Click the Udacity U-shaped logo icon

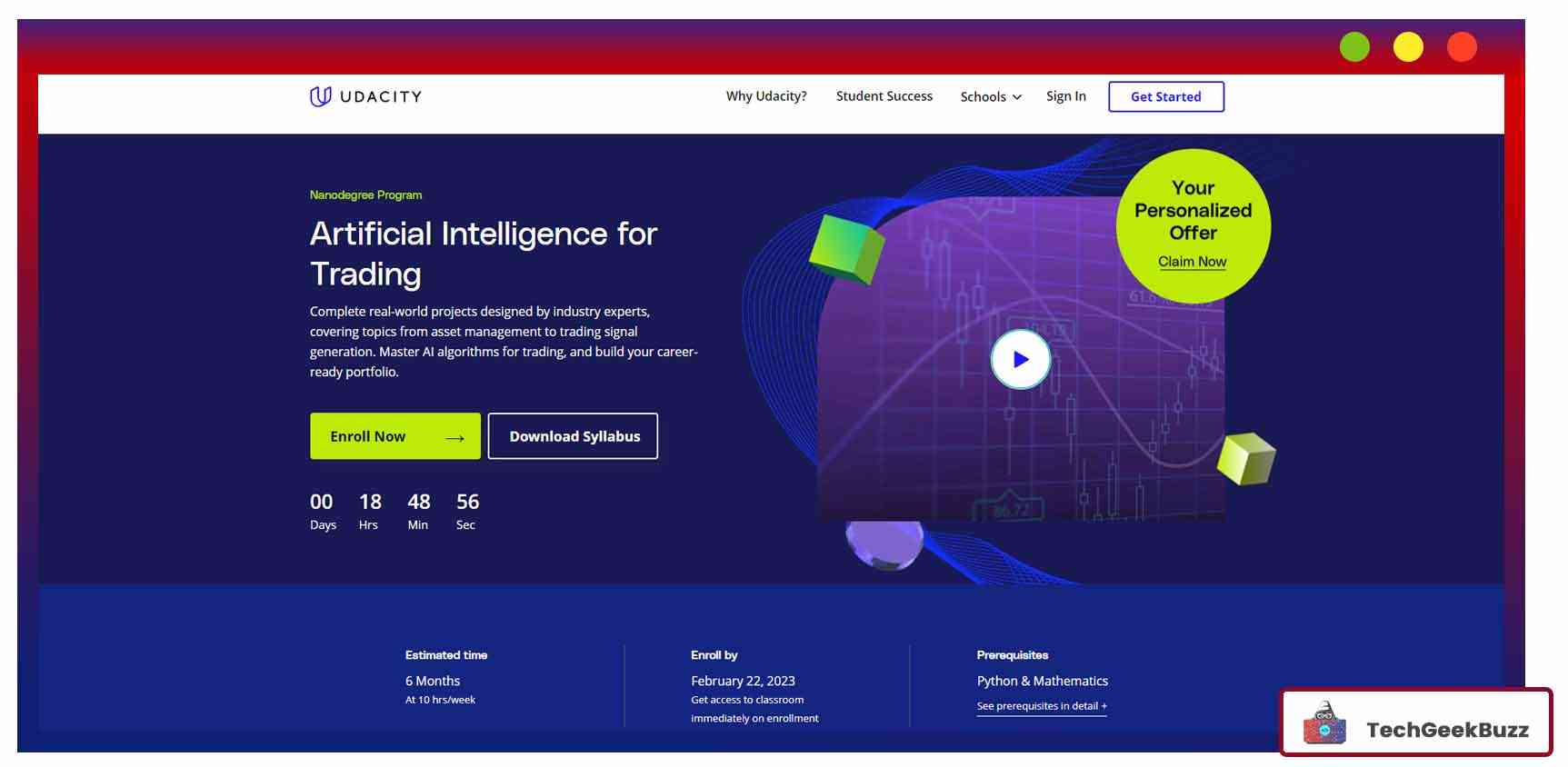coord(320,96)
